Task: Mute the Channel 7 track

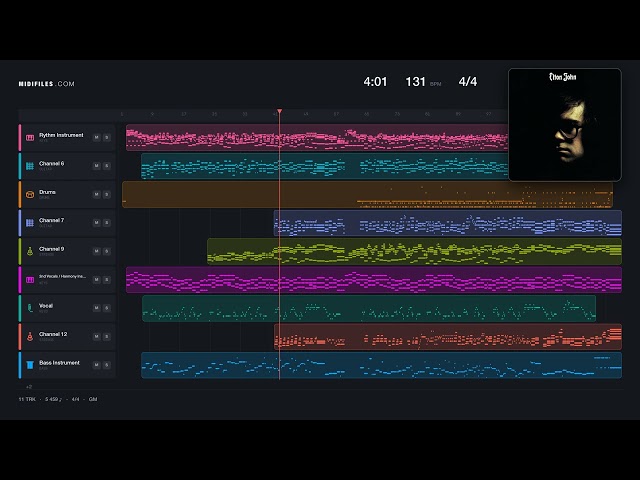Action: (x=96, y=222)
